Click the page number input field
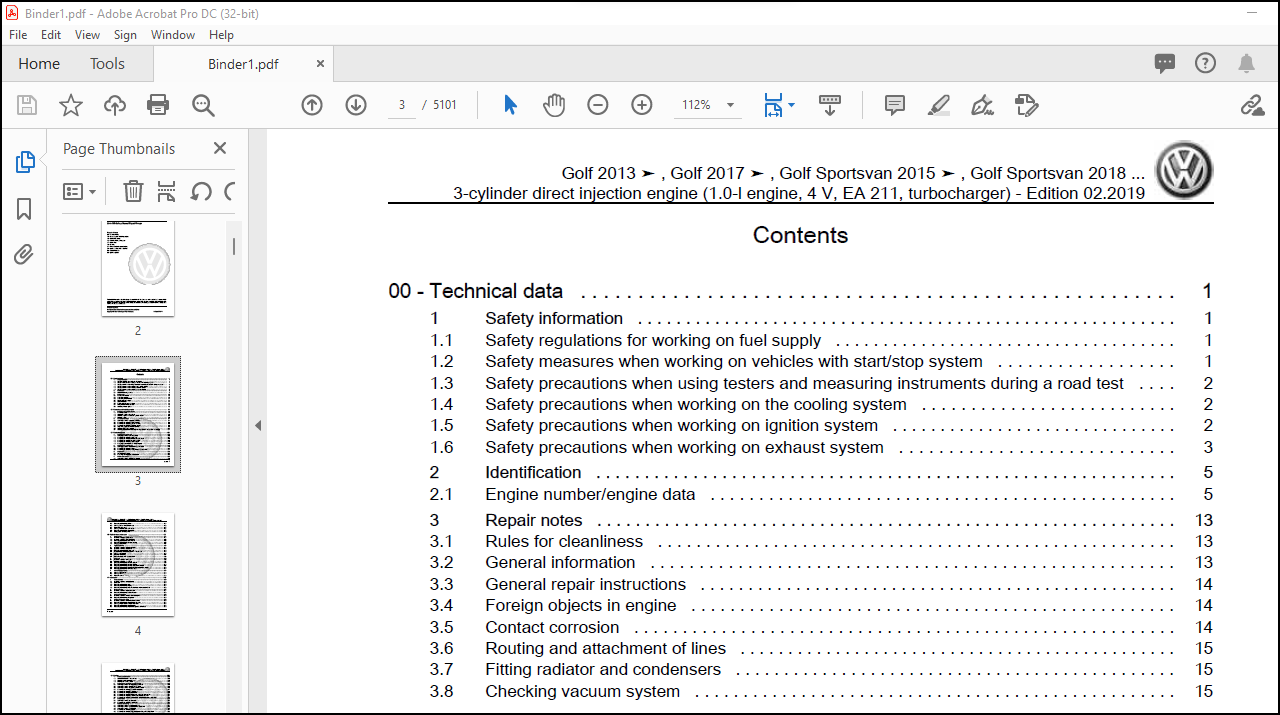This screenshot has width=1280, height=715. (x=402, y=105)
